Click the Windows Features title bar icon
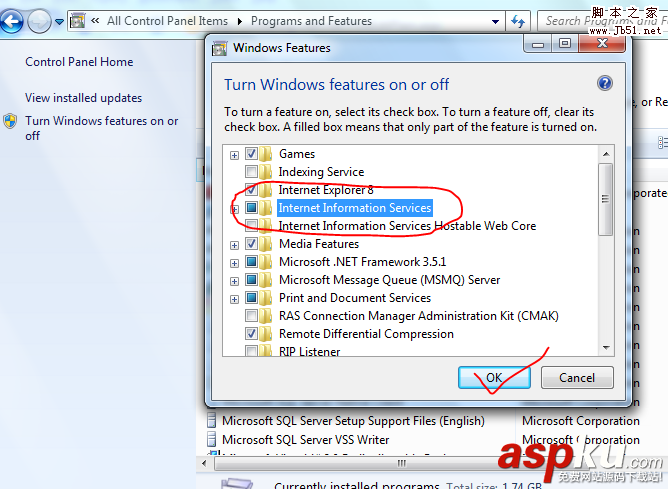The image size is (668, 489). point(219,49)
